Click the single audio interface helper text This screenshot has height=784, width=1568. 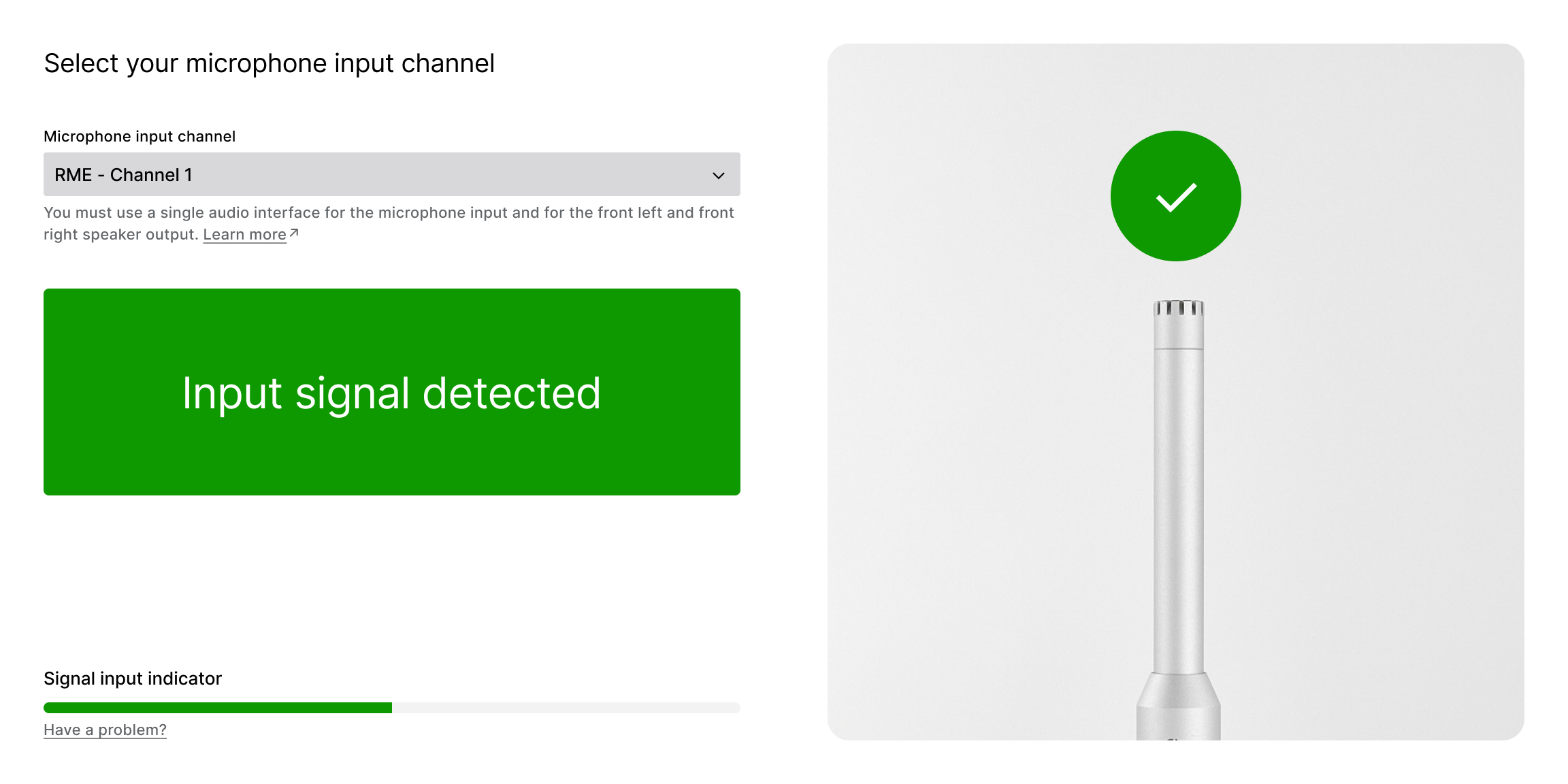click(389, 223)
